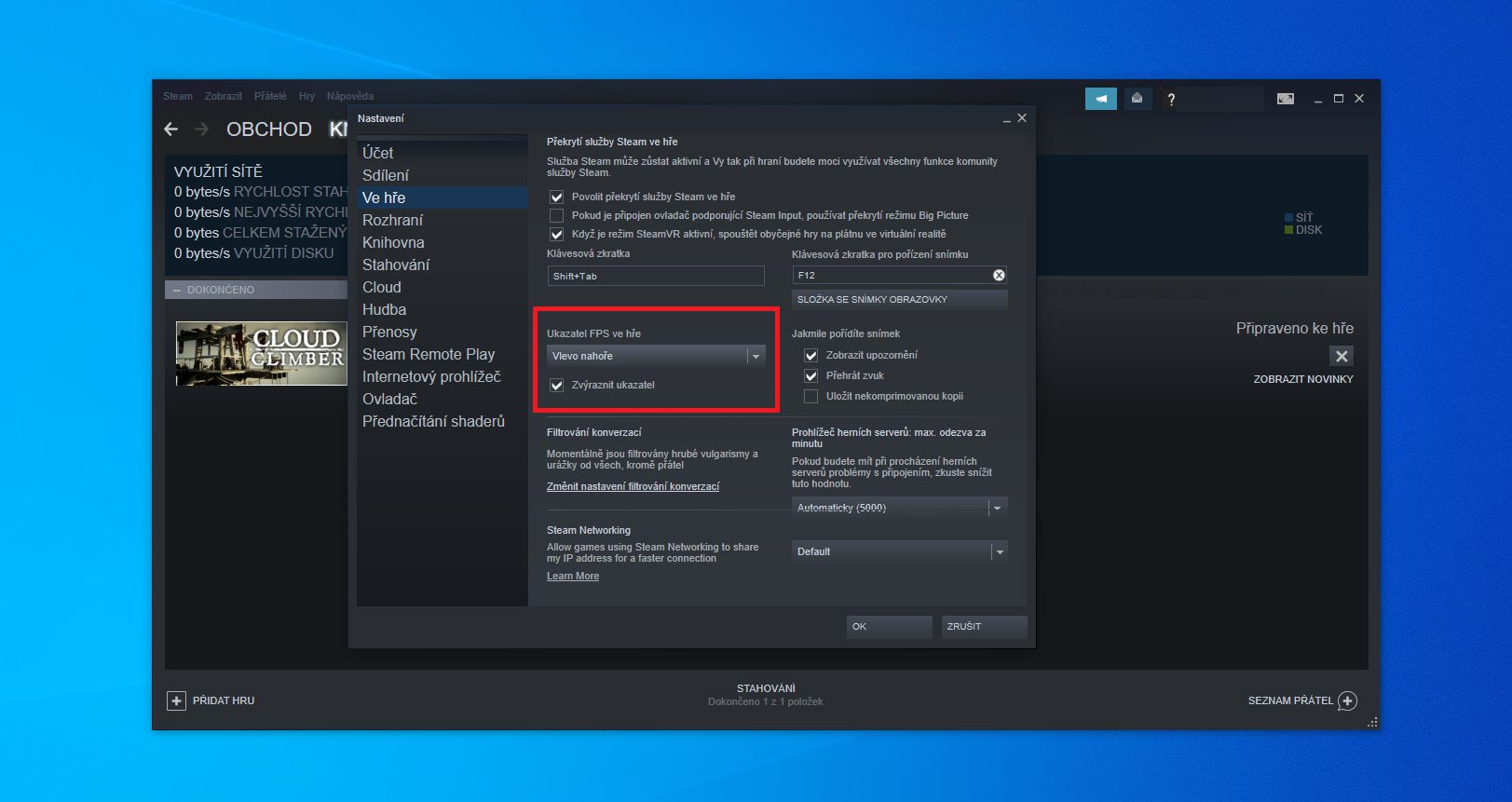Image resolution: width=1512 pixels, height=802 pixels.
Task: Close the Nastavení dialog
Action: pos(1022,118)
